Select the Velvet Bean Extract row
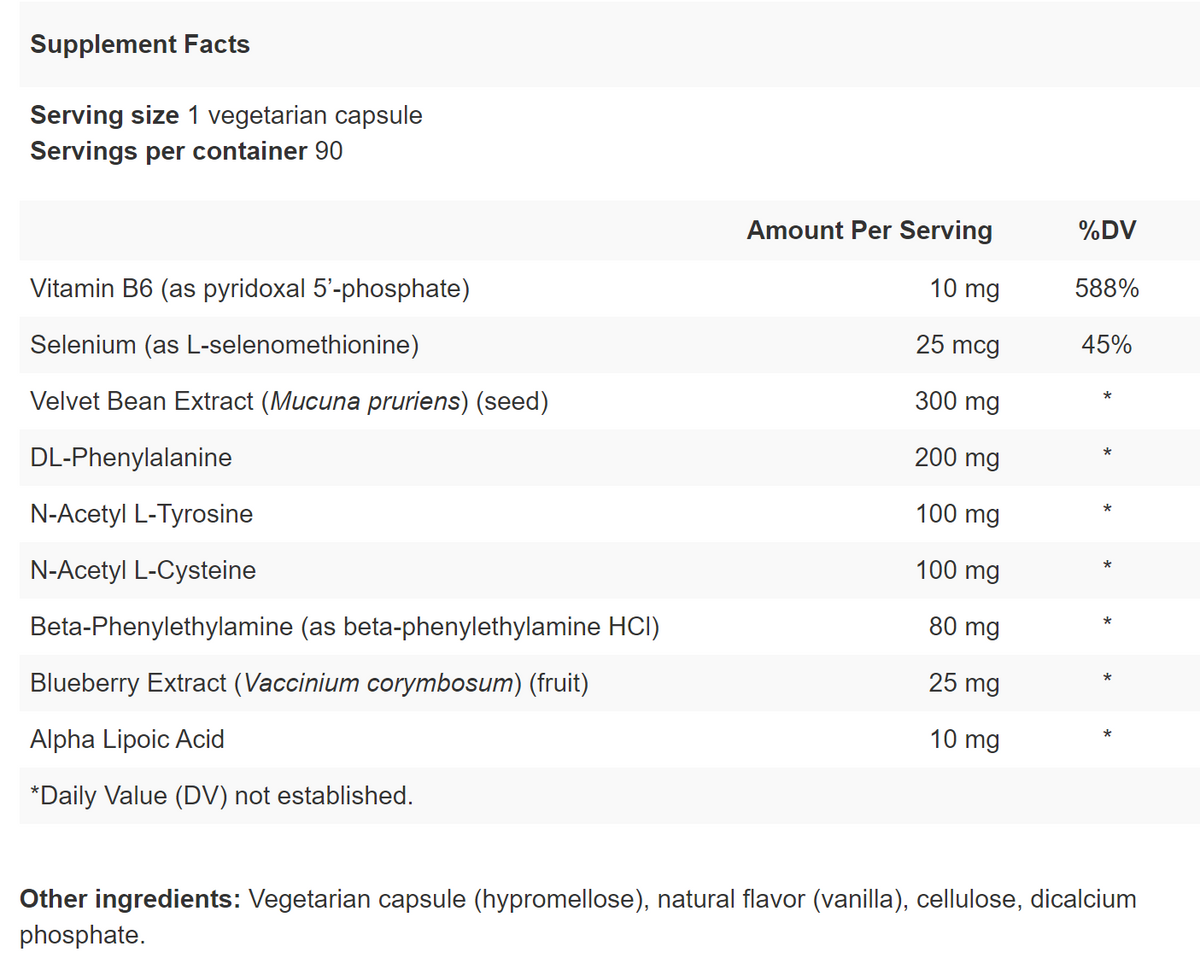 tap(289, 402)
